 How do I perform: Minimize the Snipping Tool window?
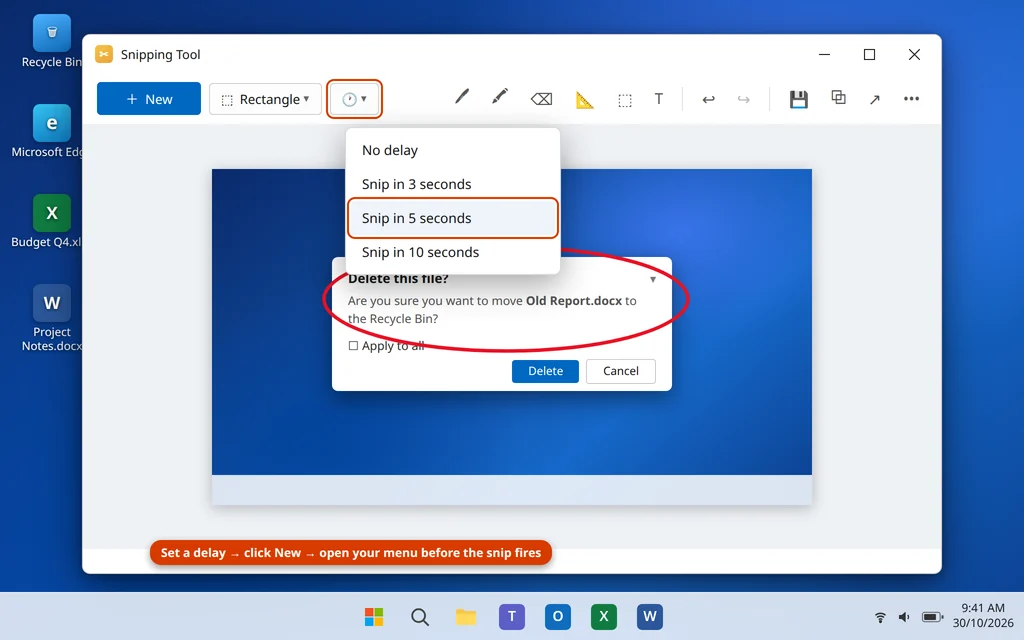tap(824, 54)
